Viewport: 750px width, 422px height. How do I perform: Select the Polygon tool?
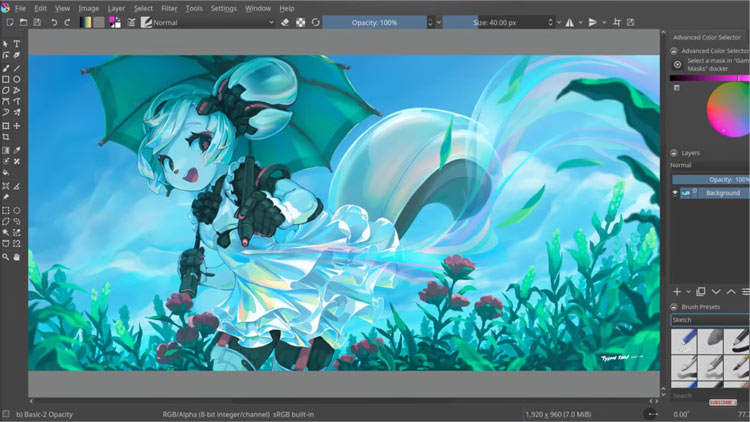point(5,90)
